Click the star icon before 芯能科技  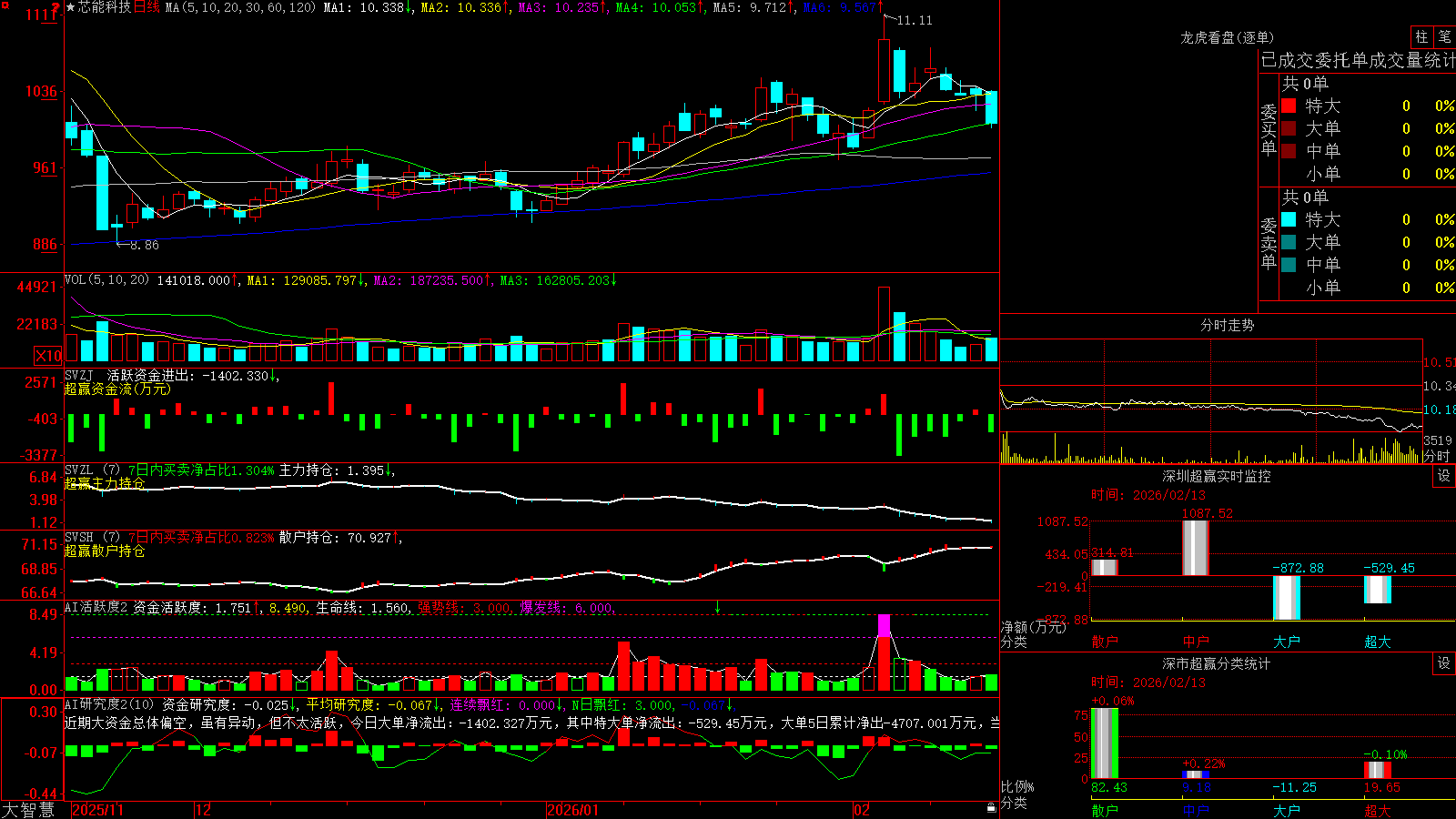[x=71, y=7]
